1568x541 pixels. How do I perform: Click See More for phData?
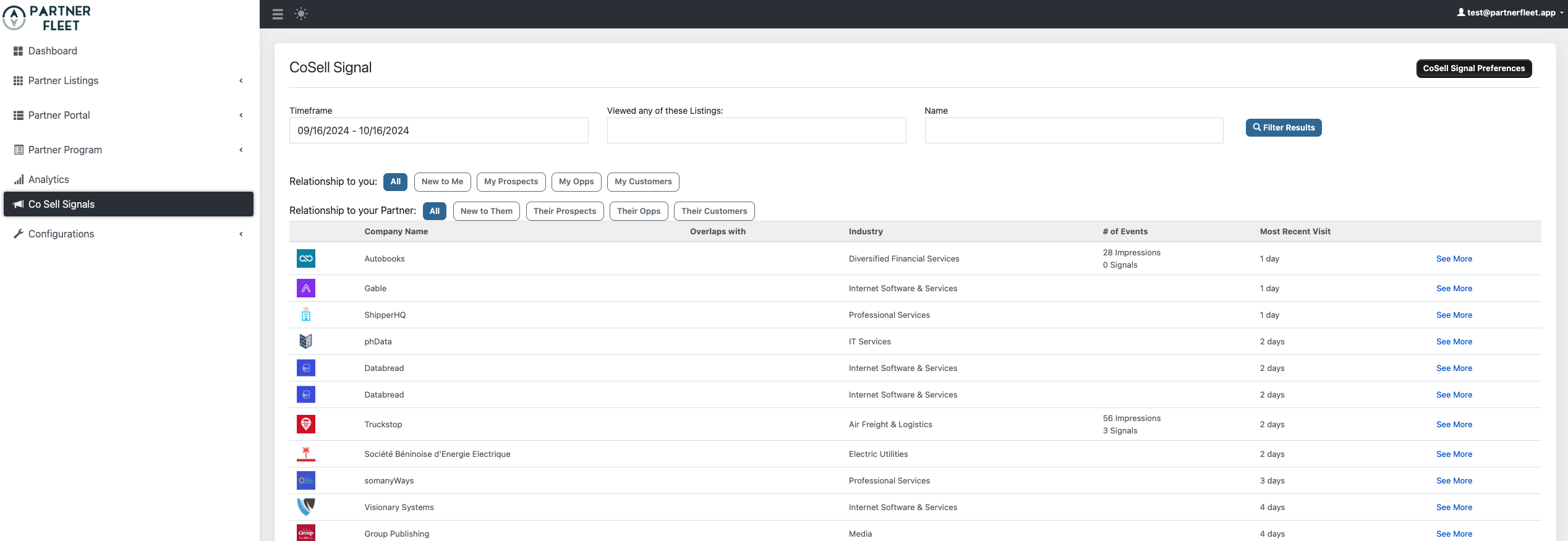(x=1454, y=341)
